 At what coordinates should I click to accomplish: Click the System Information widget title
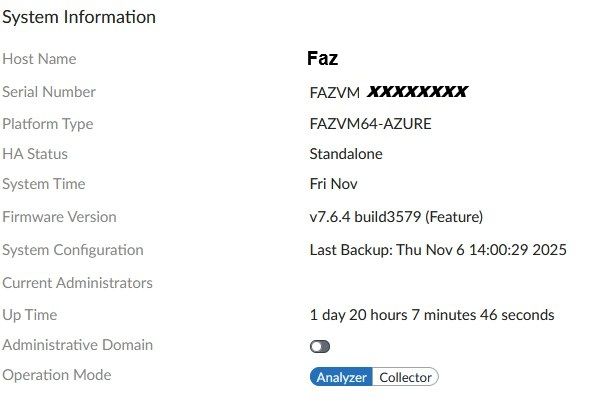coord(79,17)
